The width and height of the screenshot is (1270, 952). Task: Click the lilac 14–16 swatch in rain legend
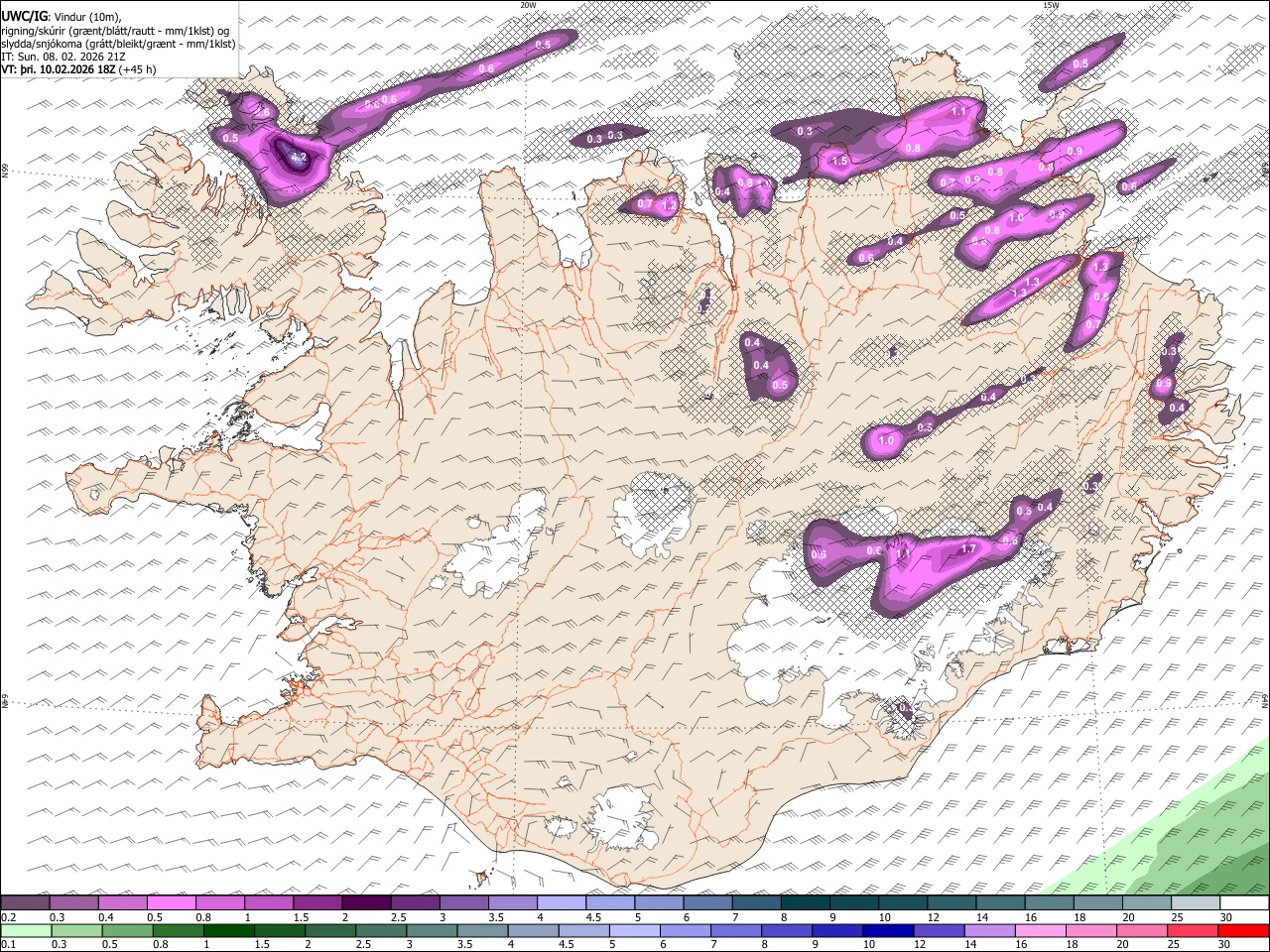tap(990, 930)
